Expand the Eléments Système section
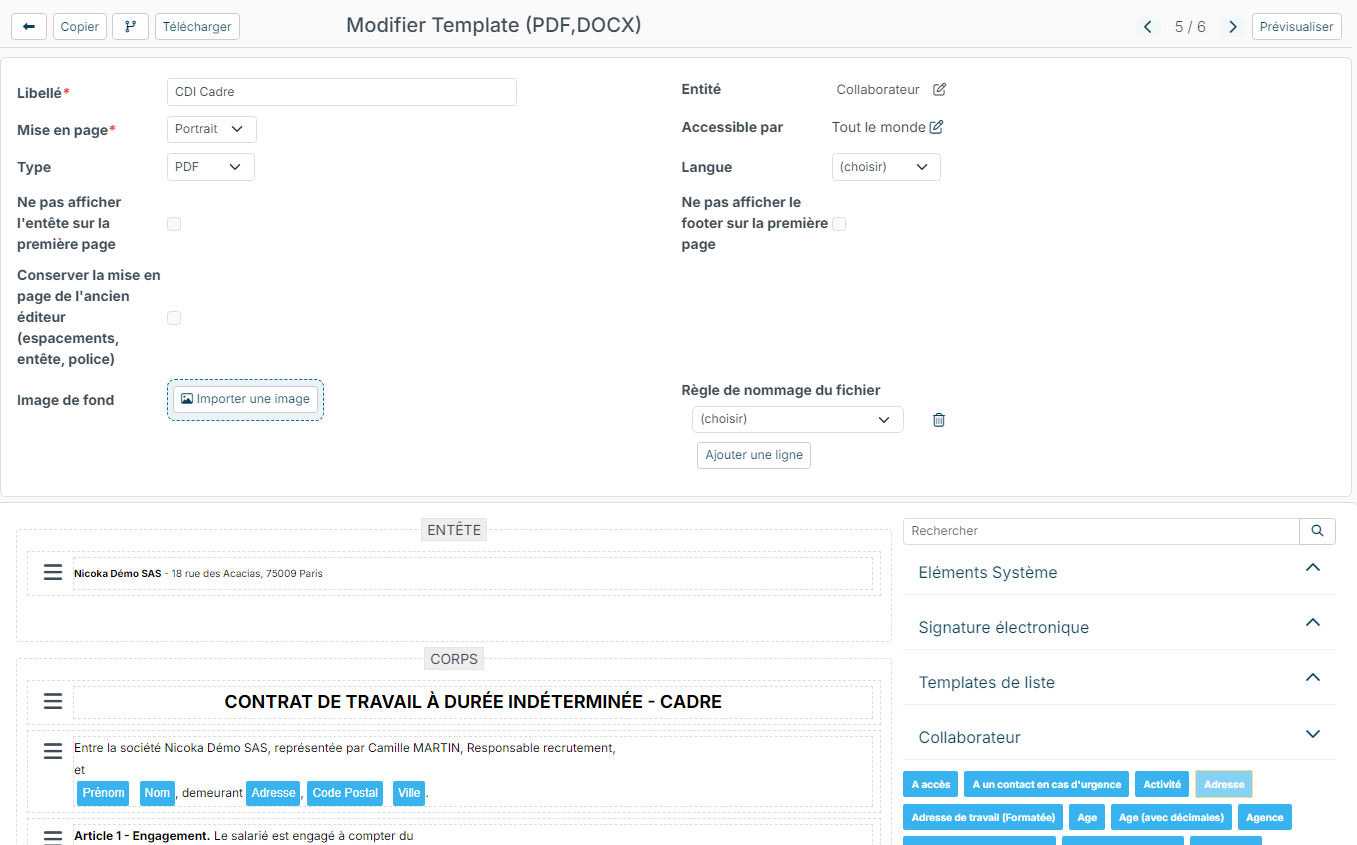 (x=1119, y=573)
